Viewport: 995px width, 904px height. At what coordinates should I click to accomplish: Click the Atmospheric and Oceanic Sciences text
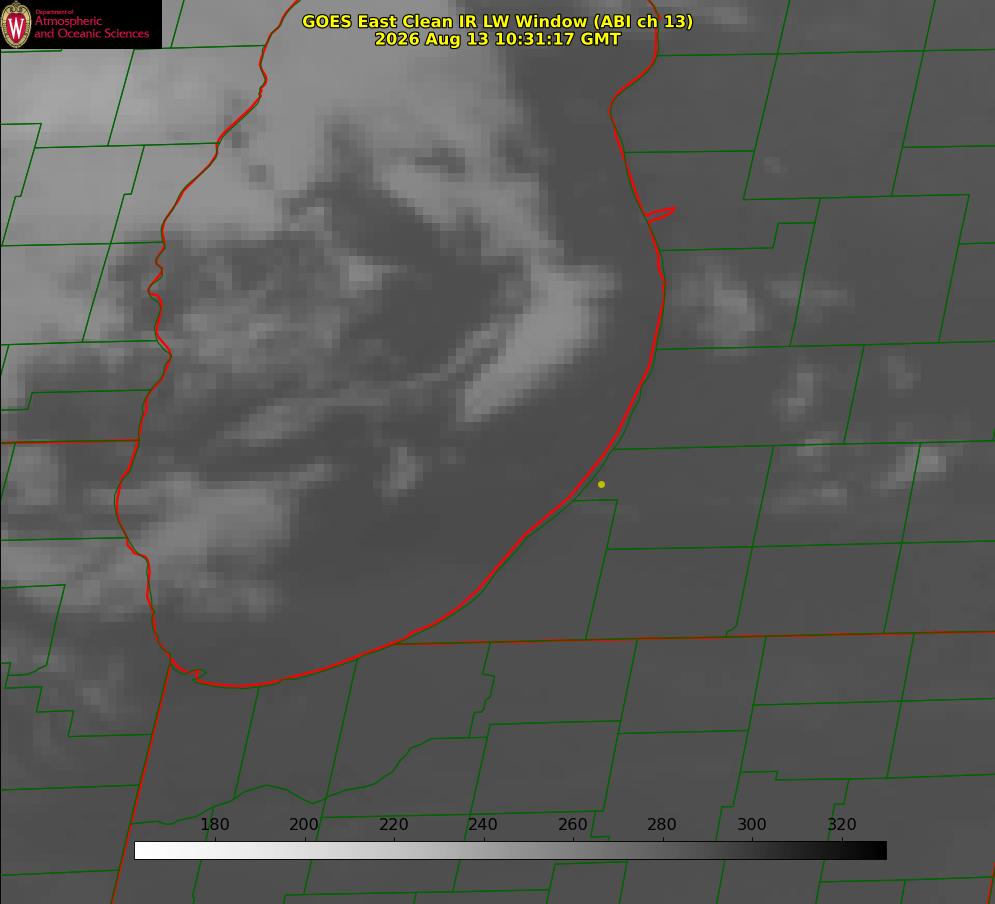click(91, 27)
